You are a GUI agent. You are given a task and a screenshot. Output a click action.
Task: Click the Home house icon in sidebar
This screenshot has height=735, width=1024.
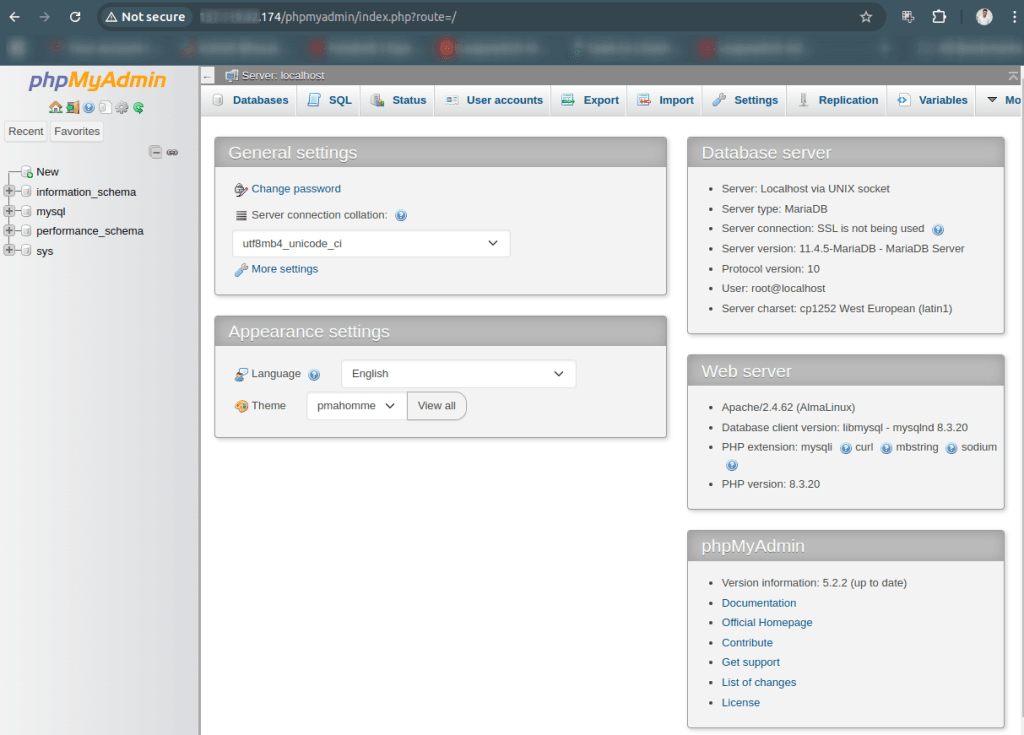tap(56, 107)
